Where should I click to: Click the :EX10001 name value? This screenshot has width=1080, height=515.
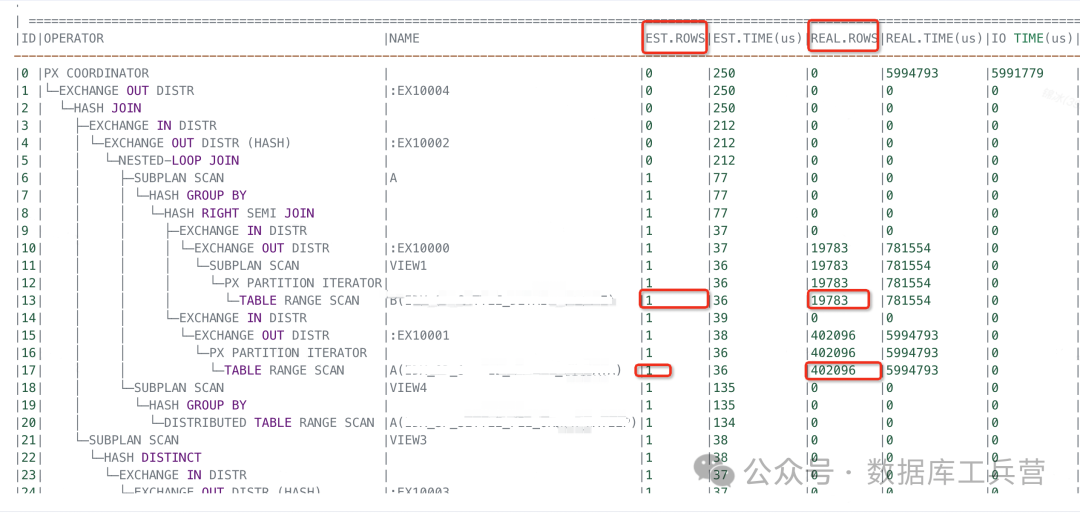pyautogui.click(x=419, y=335)
